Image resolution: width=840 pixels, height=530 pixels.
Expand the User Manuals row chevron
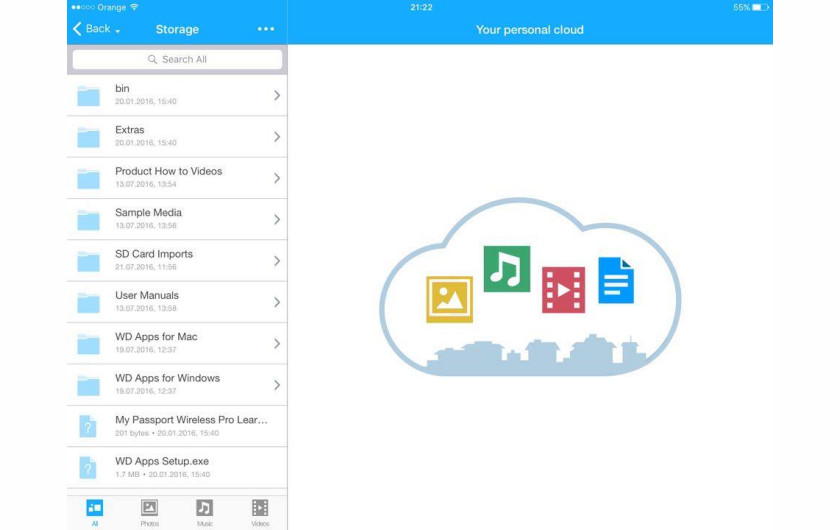click(x=277, y=302)
